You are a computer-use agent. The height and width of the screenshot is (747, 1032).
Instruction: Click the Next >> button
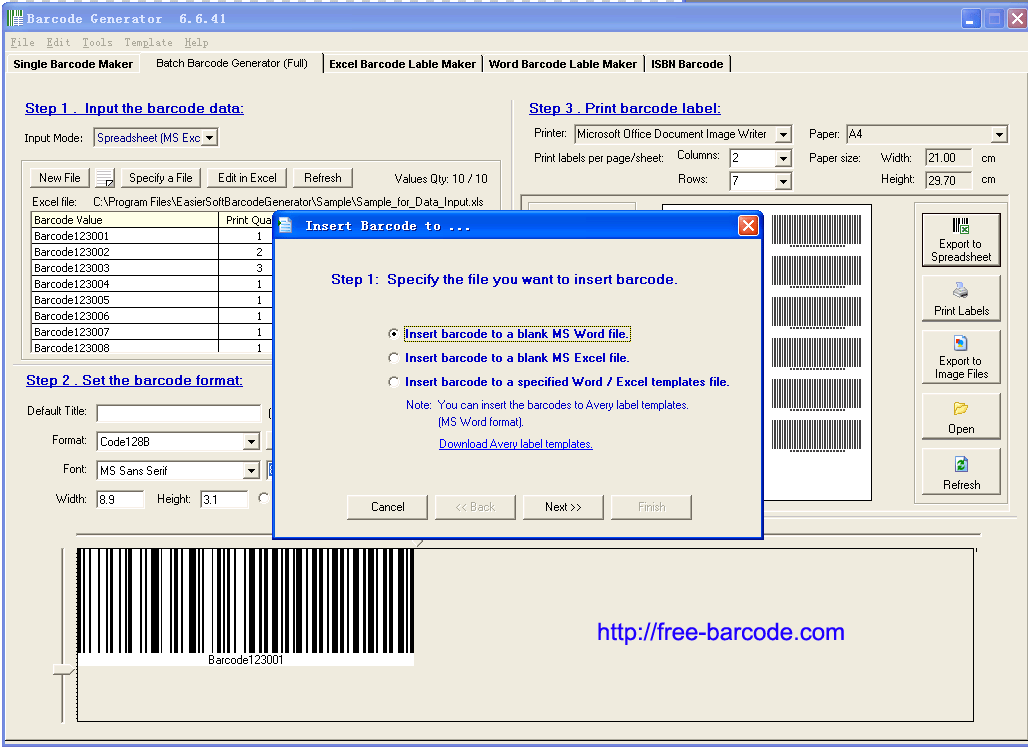pyautogui.click(x=563, y=507)
